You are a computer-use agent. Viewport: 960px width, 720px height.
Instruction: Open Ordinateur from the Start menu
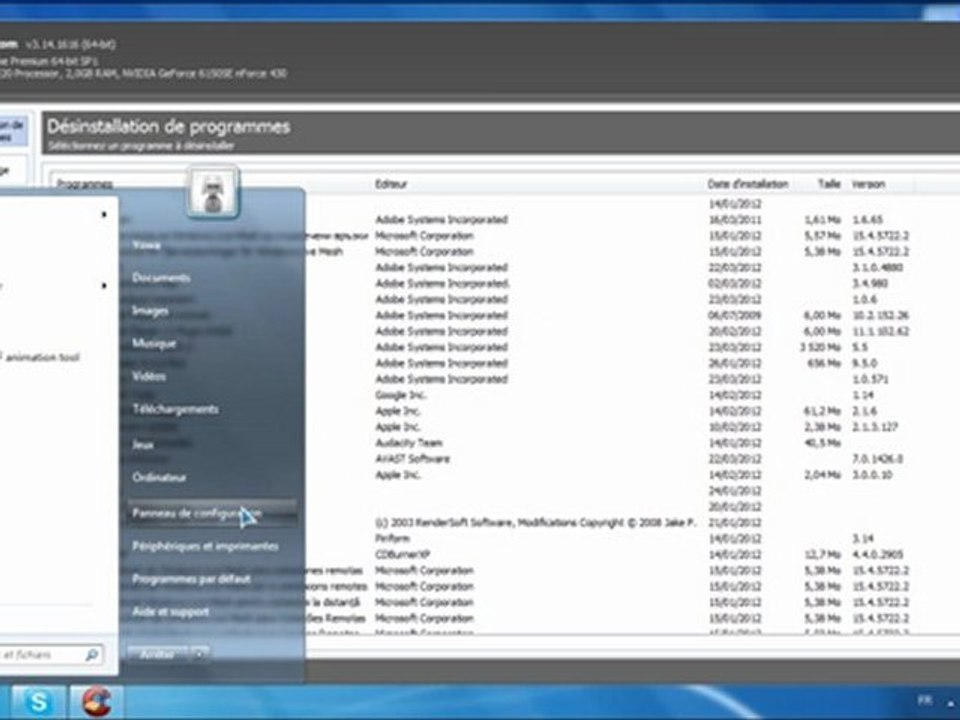(x=159, y=478)
